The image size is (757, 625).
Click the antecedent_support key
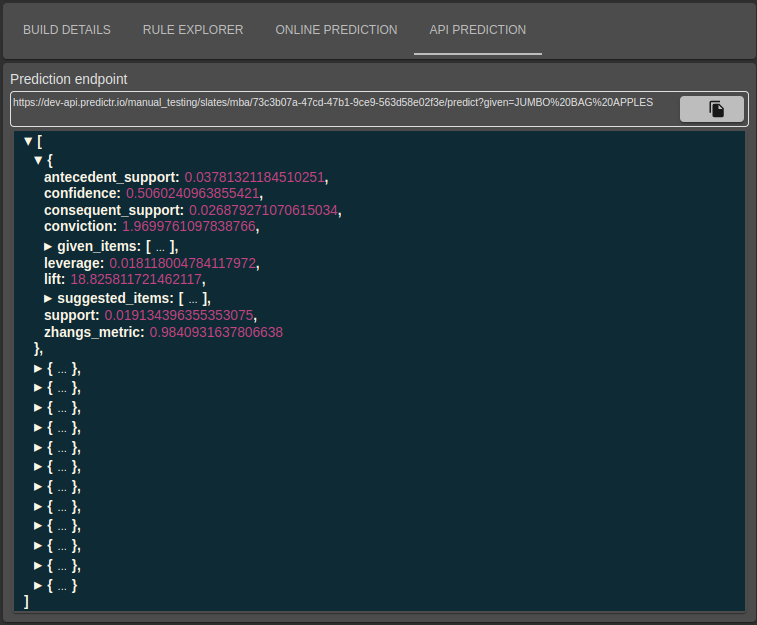click(112, 177)
